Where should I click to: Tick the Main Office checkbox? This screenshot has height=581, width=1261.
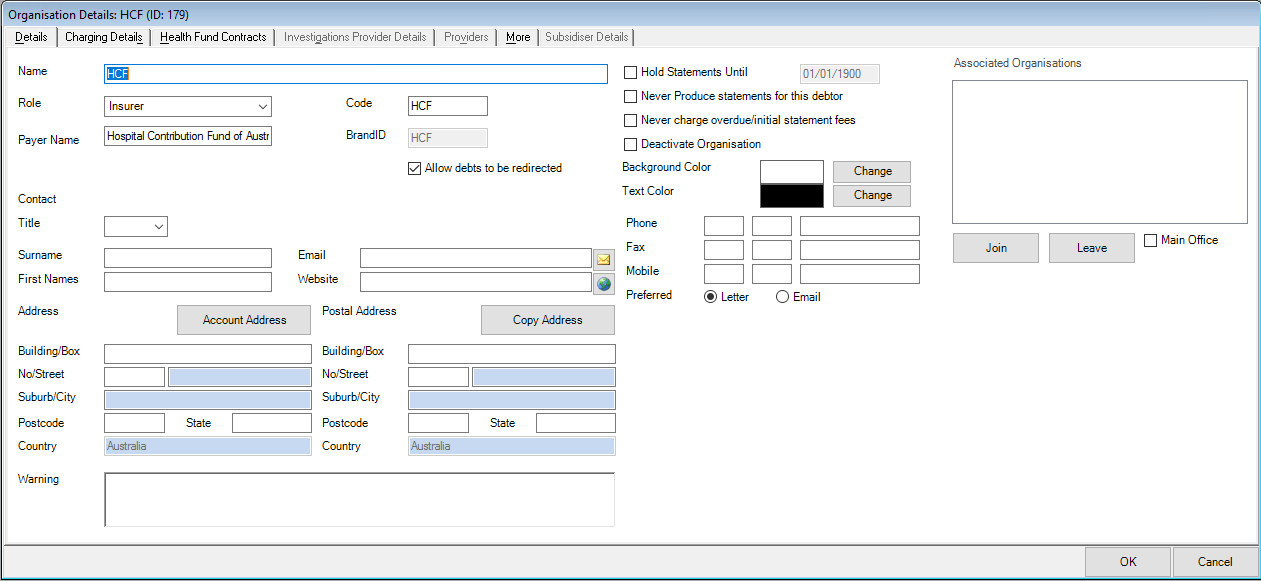1150,240
